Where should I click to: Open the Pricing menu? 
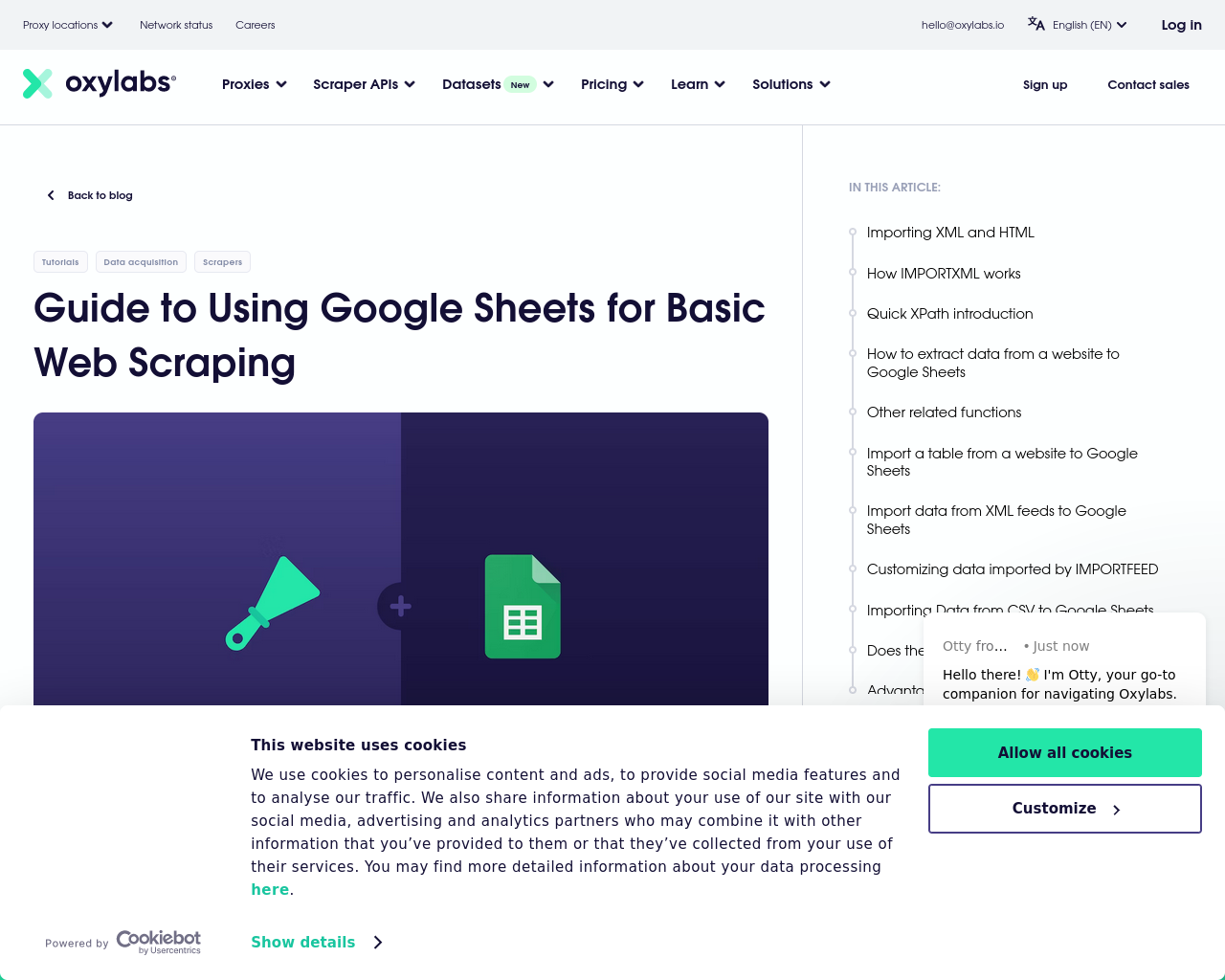pyautogui.click(x=612, y=84)
